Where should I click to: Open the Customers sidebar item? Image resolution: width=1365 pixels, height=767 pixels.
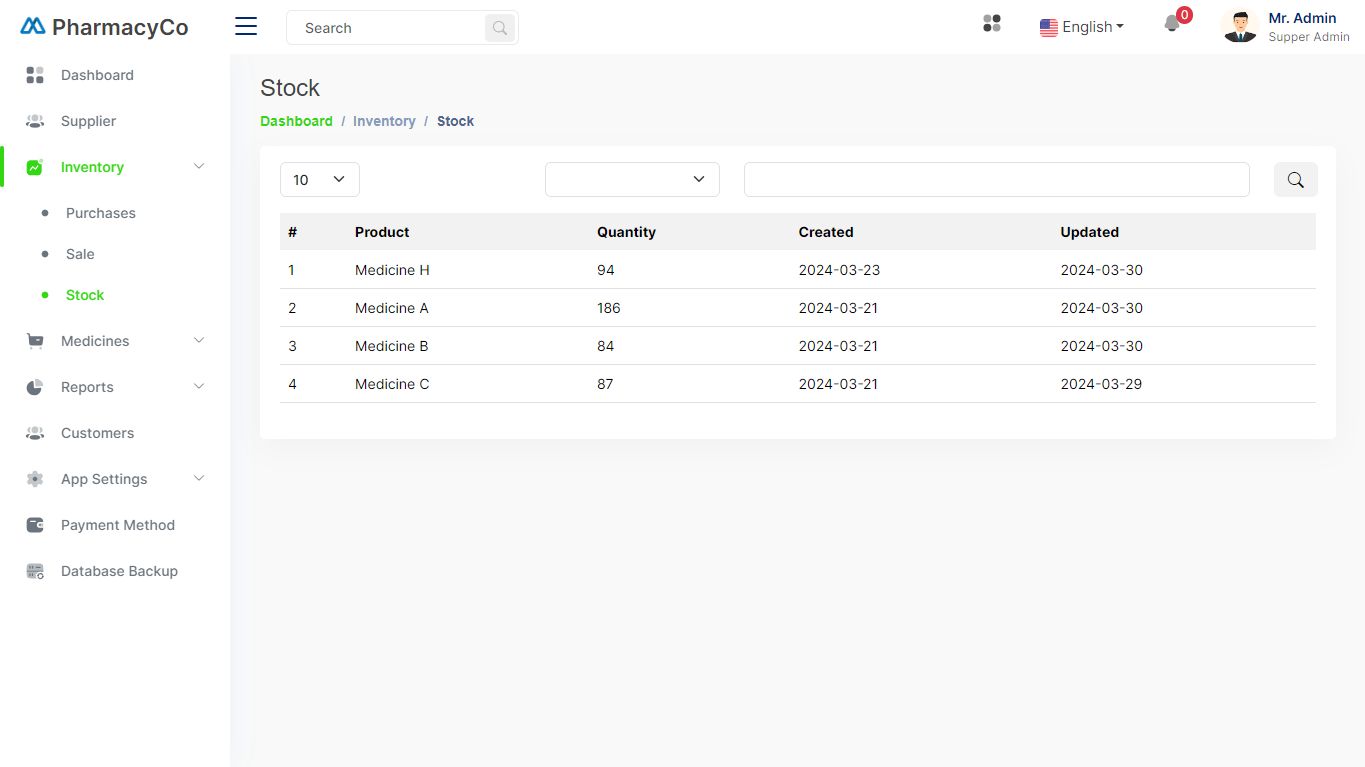point(97,433)
